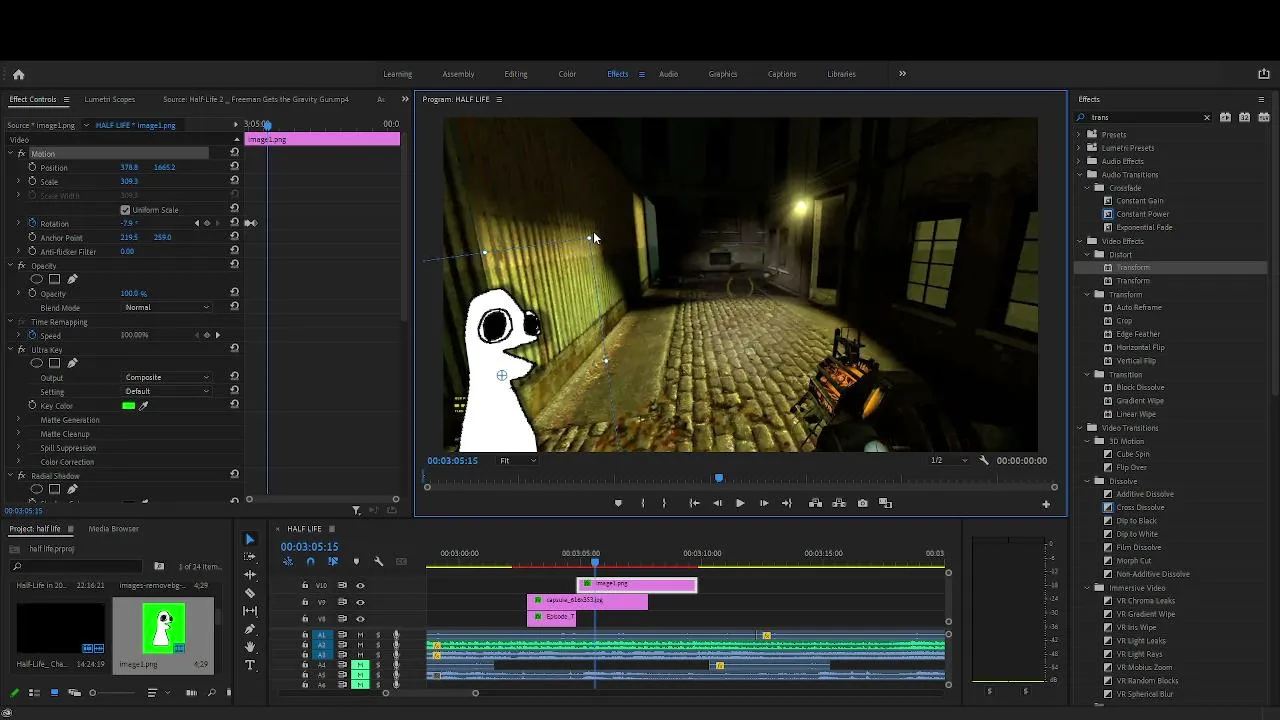Select the Track Select Forward tool

pos(250,557)
